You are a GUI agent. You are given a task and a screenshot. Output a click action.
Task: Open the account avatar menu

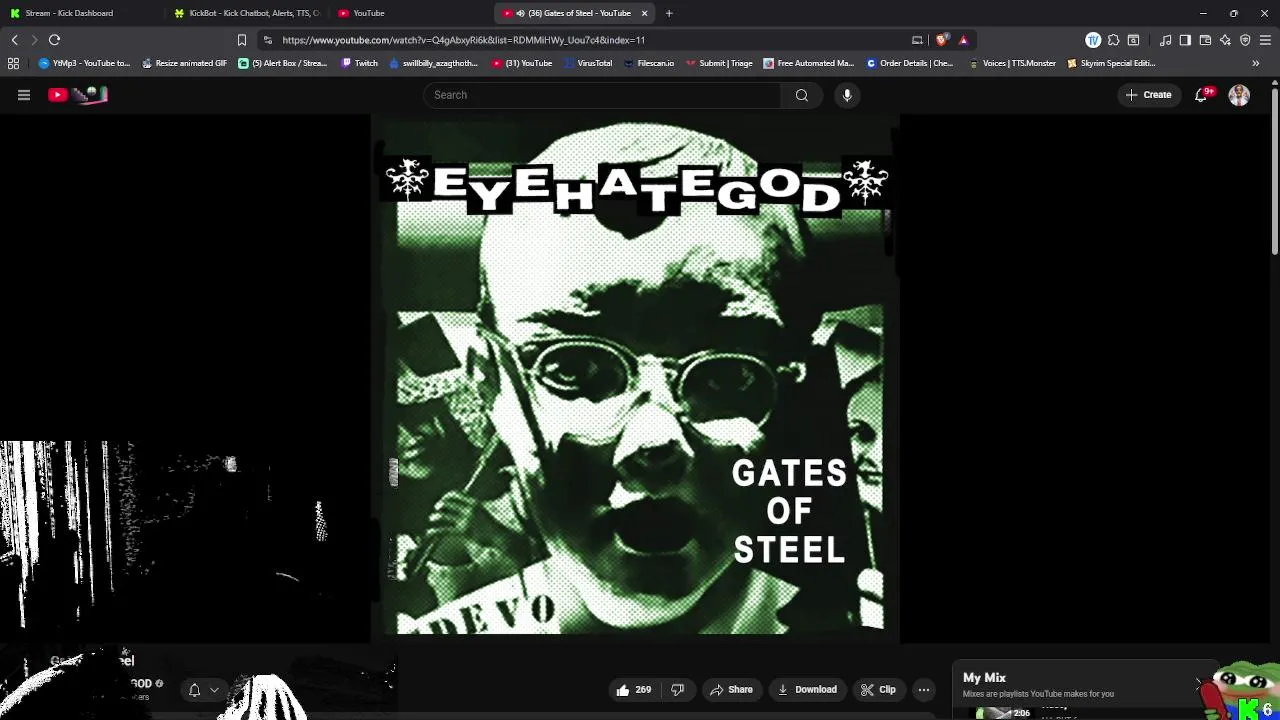pyautogui.click(x=1239, y=95)
